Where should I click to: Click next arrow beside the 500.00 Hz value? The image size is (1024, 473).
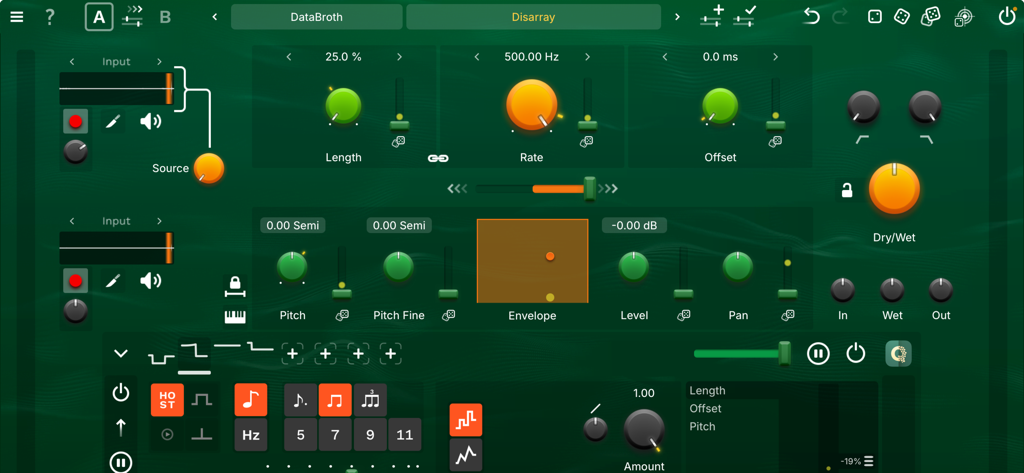[587, 57]
